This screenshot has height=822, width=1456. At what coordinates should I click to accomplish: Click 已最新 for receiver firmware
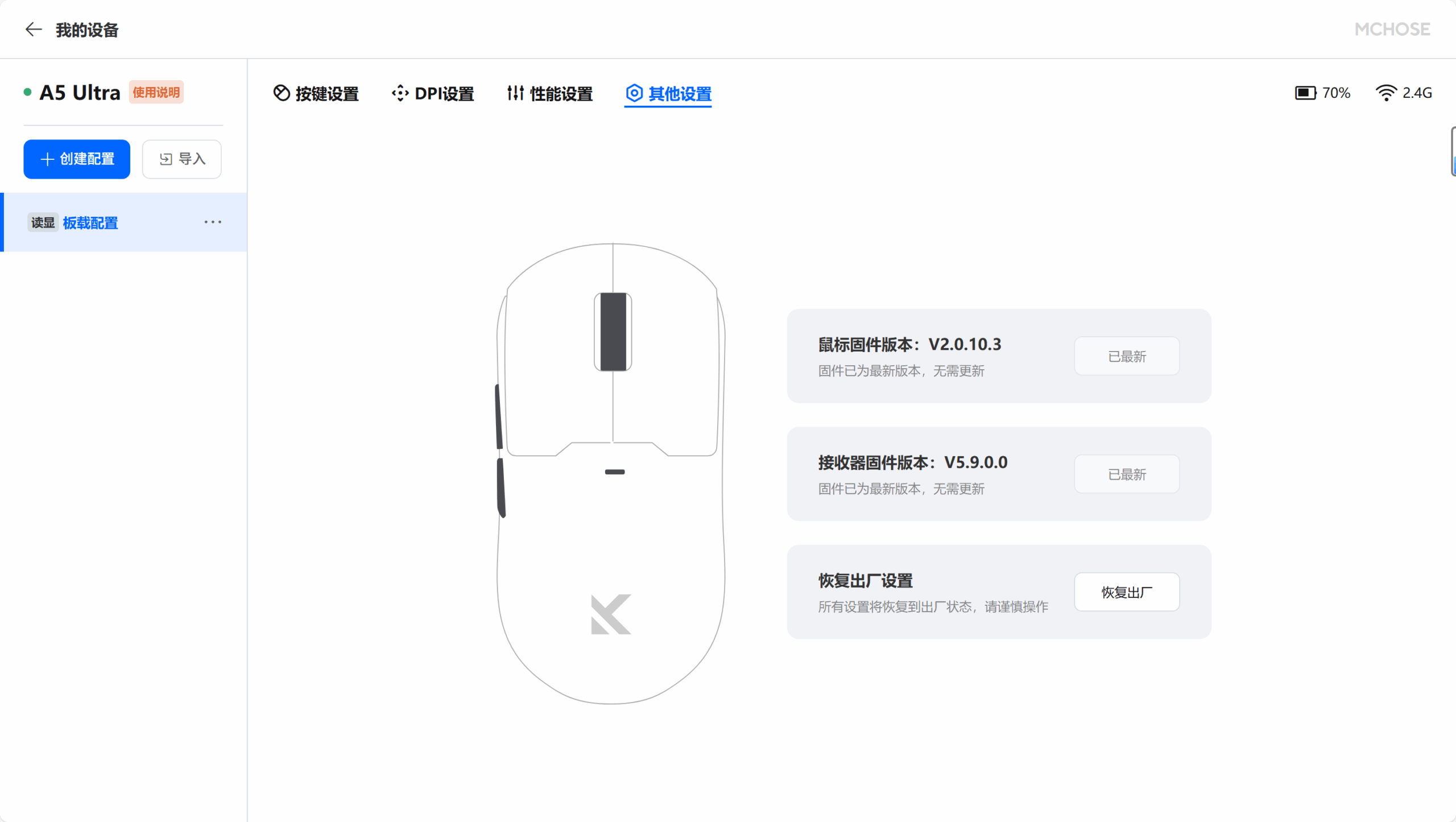pos(1126,474)
